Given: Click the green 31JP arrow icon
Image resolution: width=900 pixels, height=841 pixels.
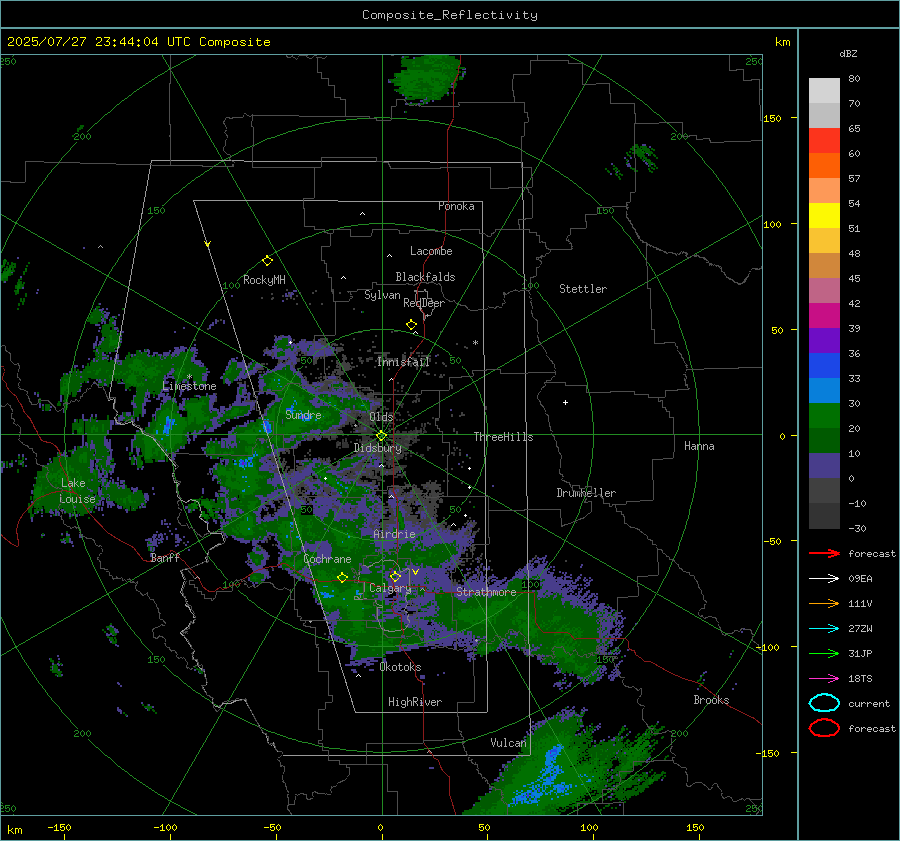Looking at the screenshot, I should coord(824,653).
